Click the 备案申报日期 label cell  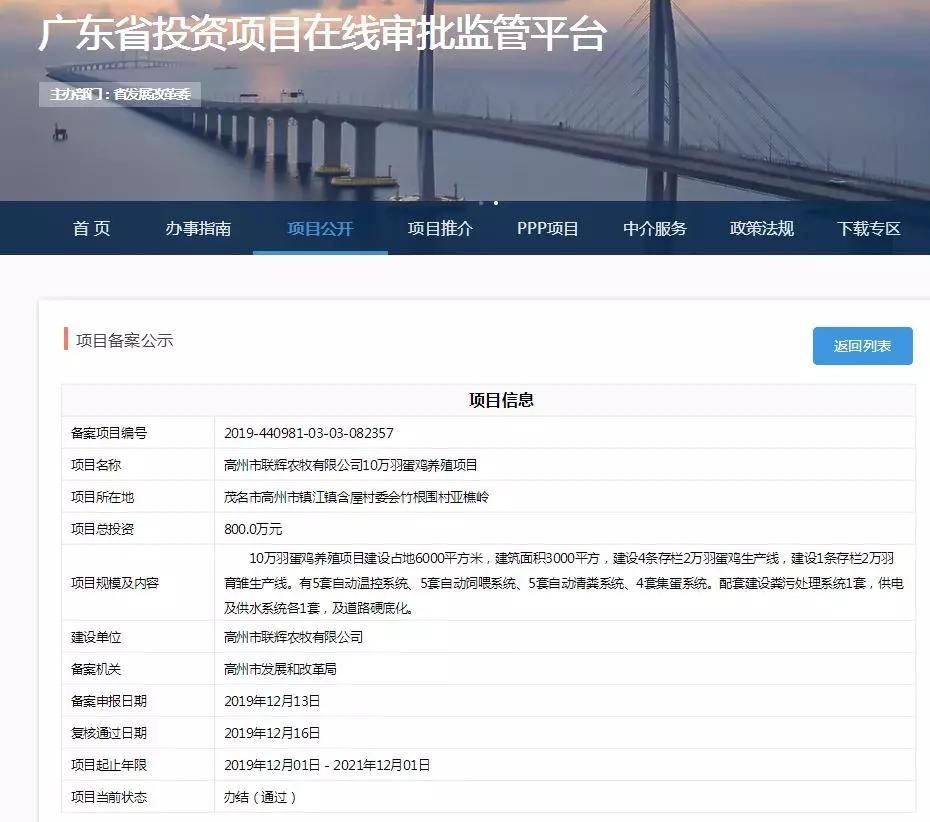pos(138,701)
